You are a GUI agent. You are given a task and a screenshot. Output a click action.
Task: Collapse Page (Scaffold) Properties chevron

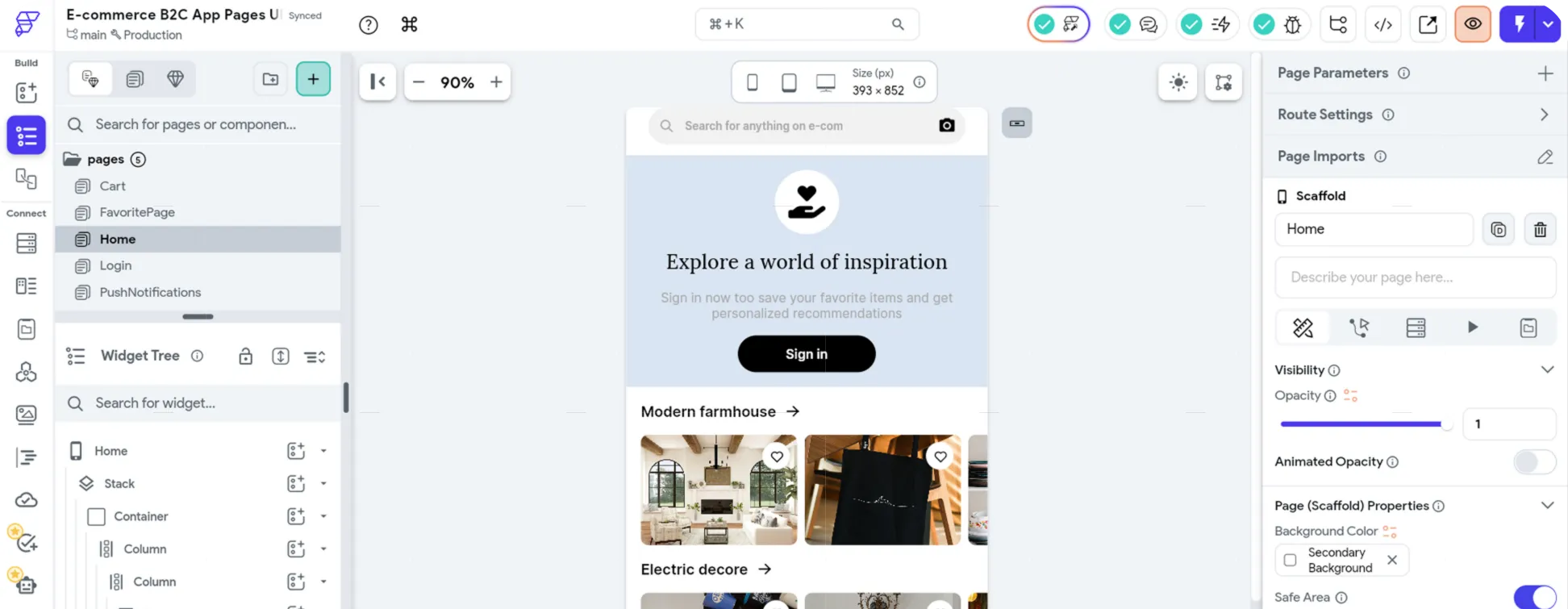(x=1547, y=506)
